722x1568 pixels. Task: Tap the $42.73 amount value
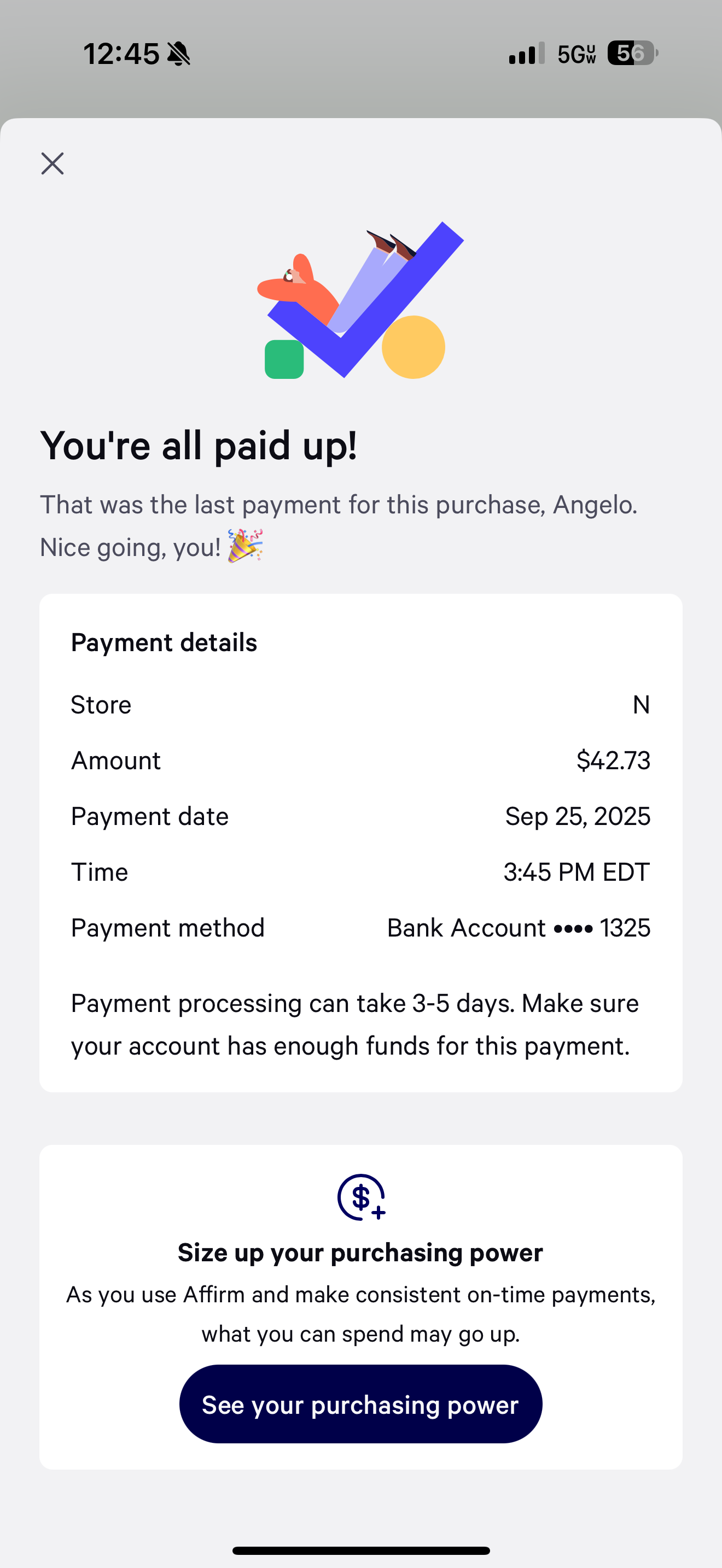[x=613, y=761]
